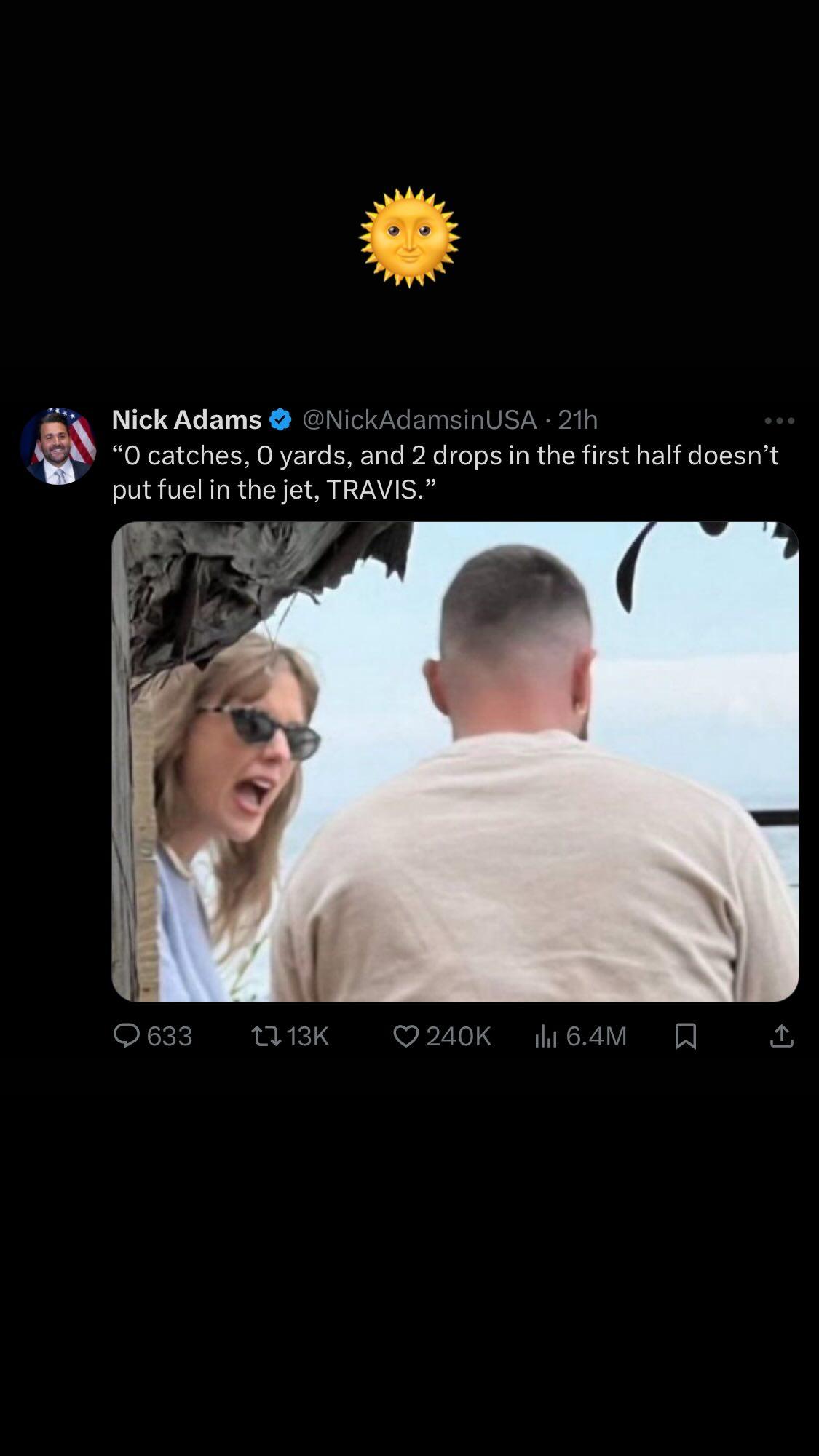Image resolution: width=819 pixels, height=1456 pixels.
Task: Open the @NickAdamsinUSA handle
Action: click(419, 419)
